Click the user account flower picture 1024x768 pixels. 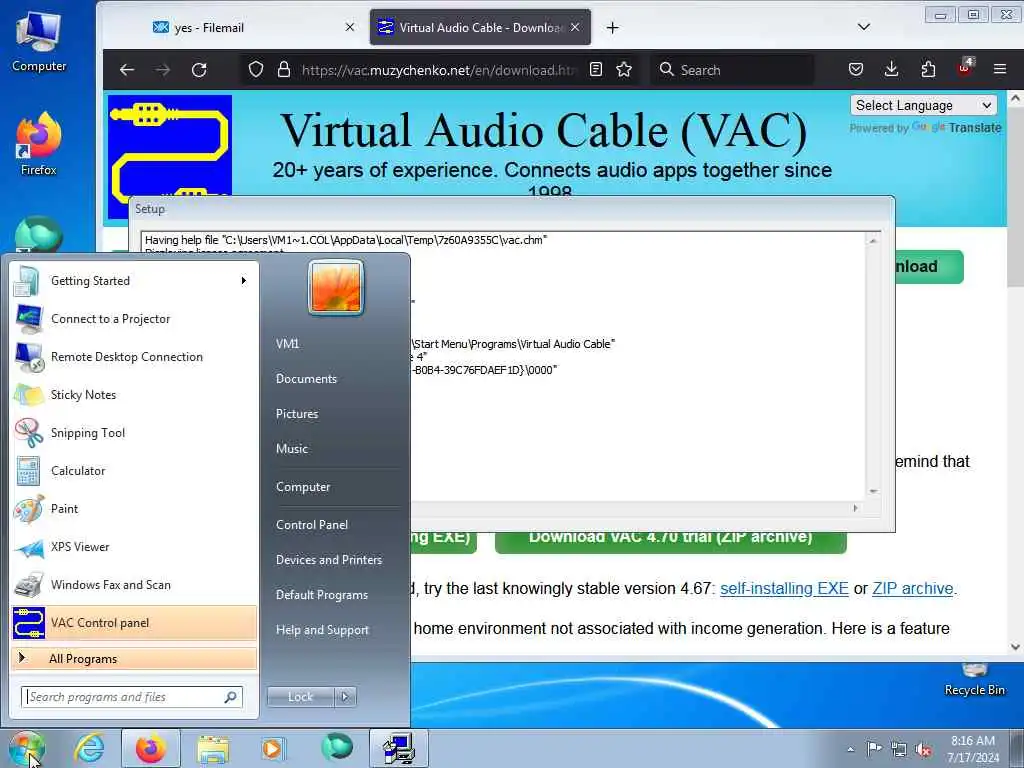pos(336,287)
